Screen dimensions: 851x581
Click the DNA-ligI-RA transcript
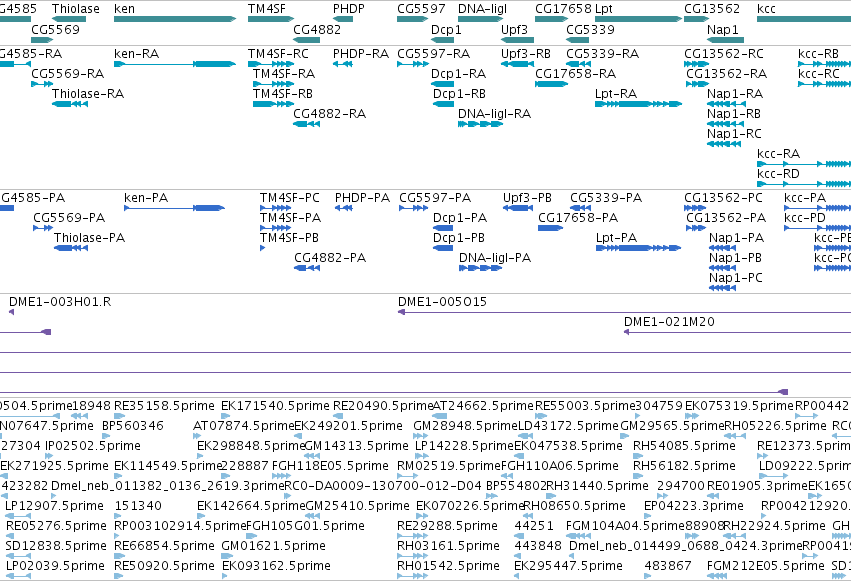(x=481, y=124)
